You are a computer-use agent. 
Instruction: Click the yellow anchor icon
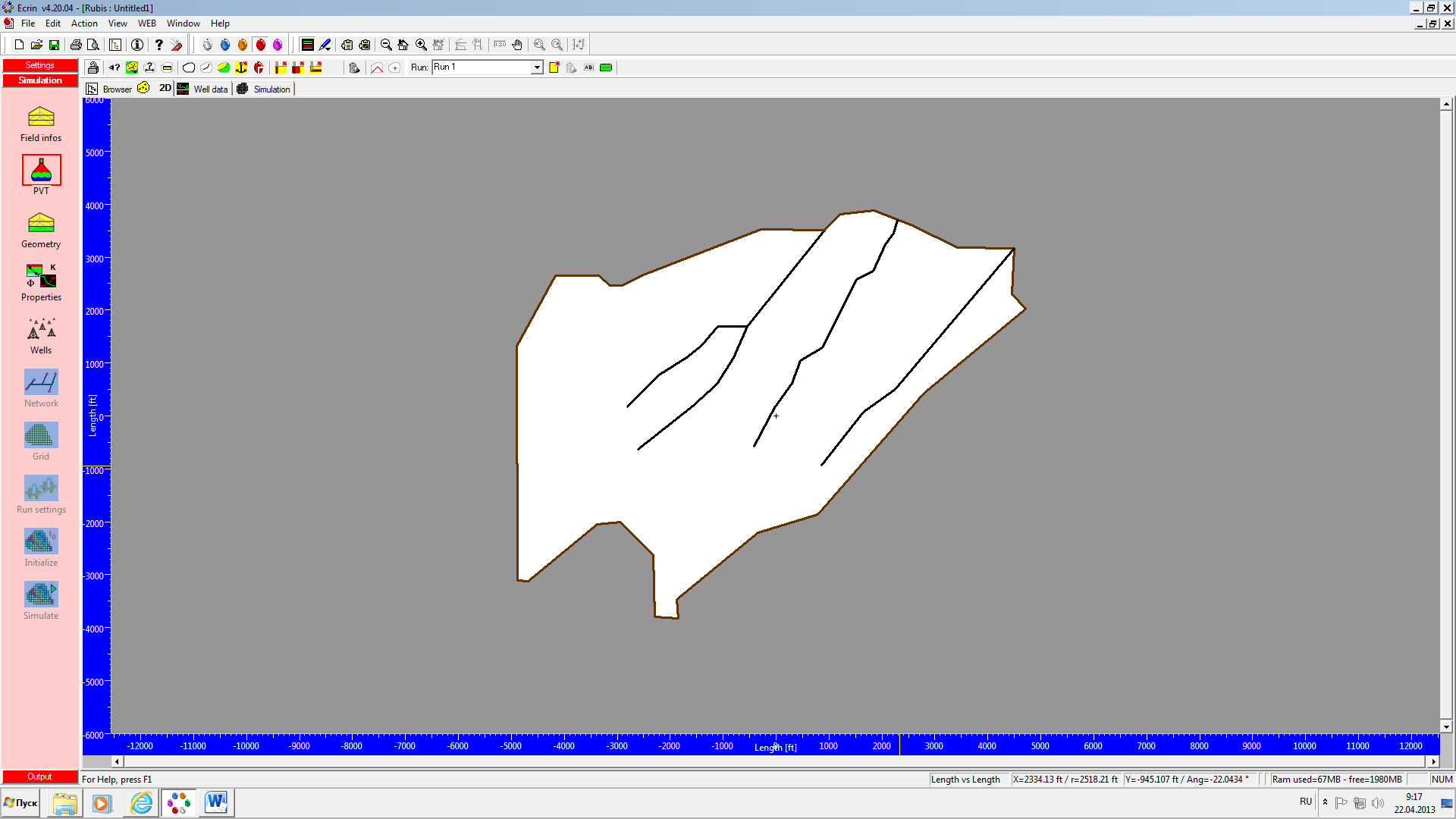pos(241,67)
